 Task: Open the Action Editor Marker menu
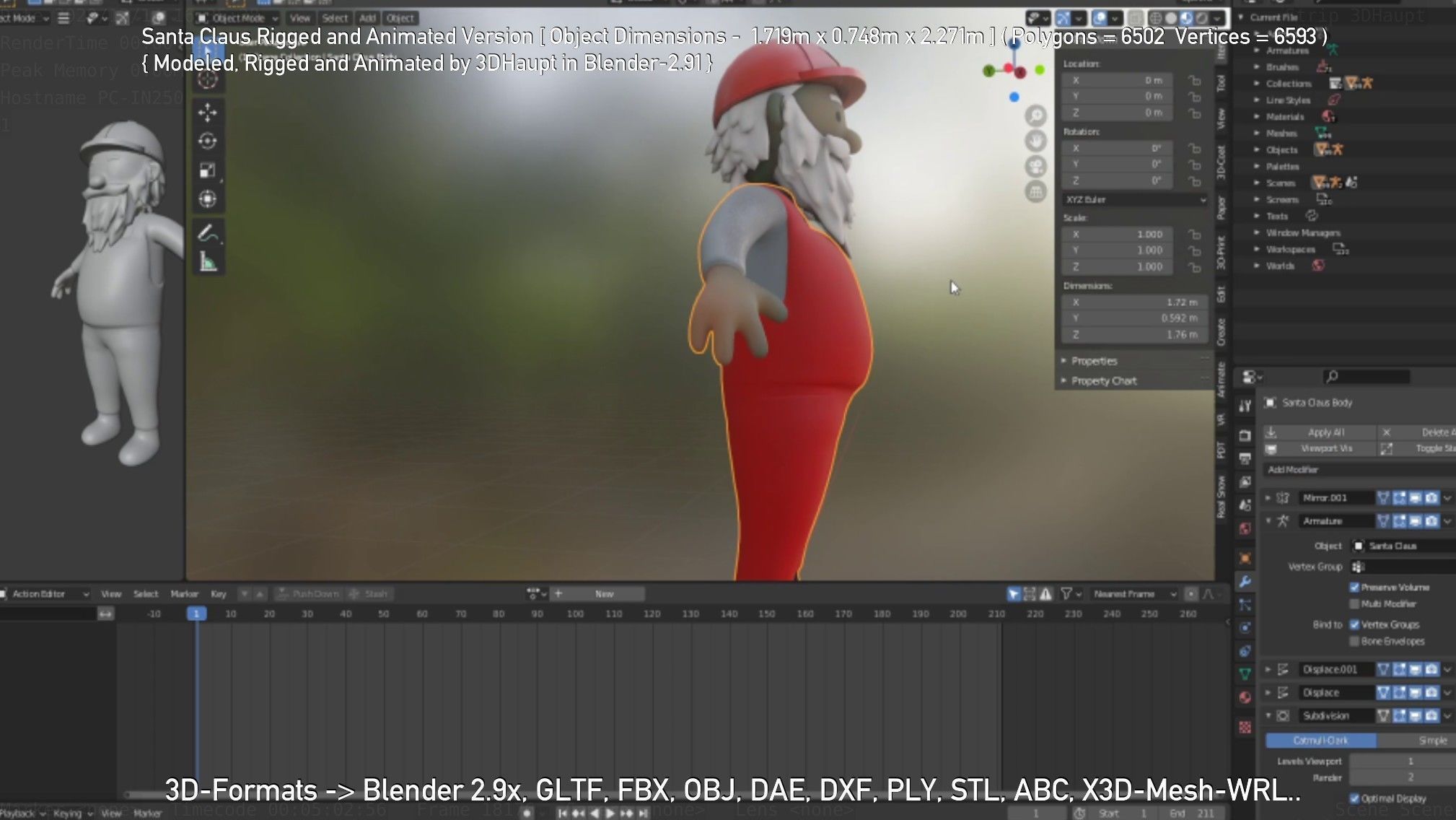(184, 594)
